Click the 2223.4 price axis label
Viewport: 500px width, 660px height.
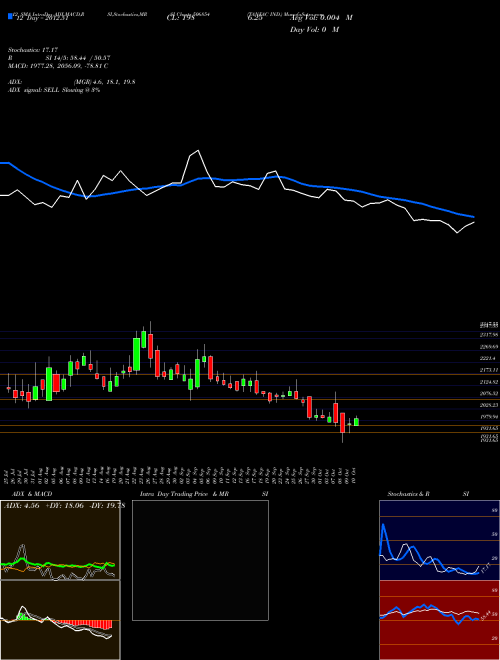click(488, 358)
